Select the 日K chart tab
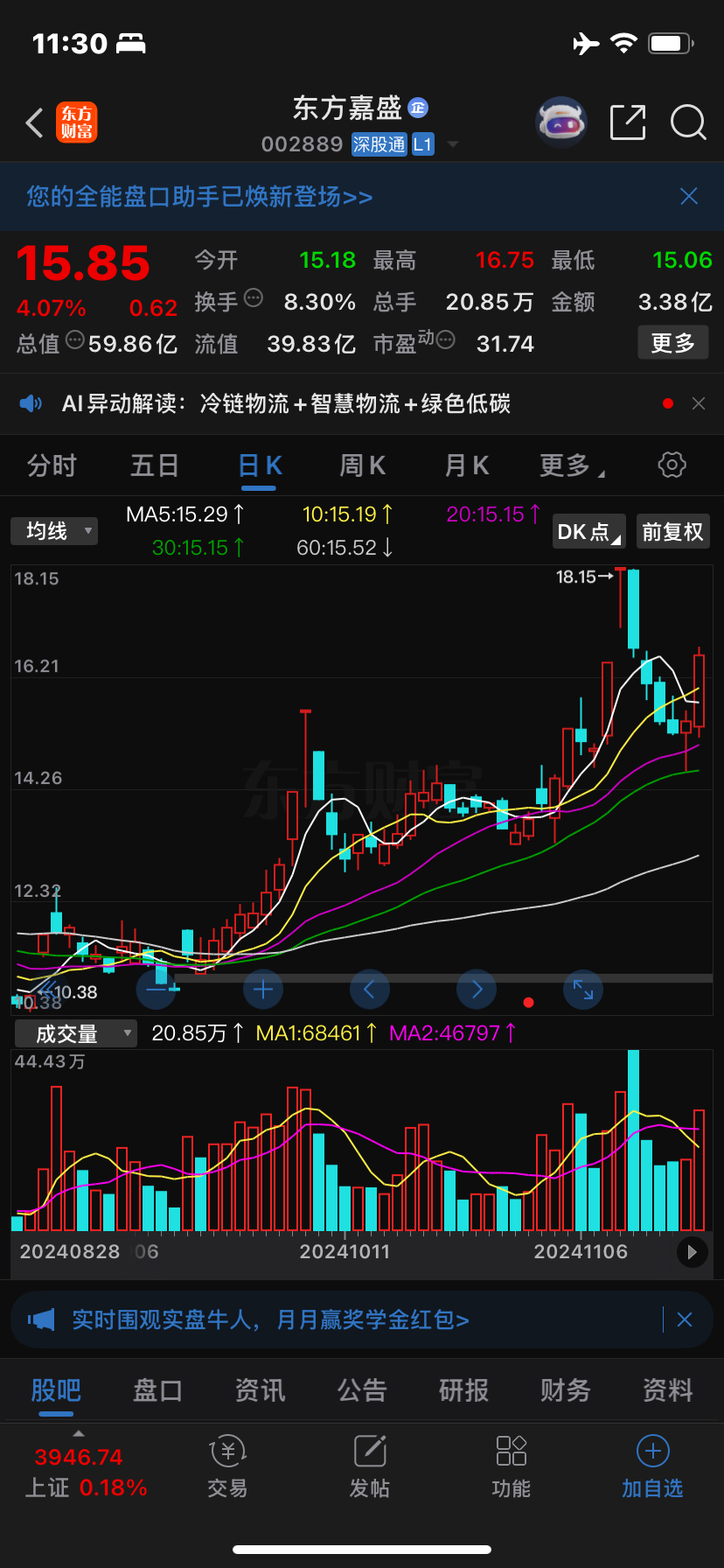This screenshot has width=724, height=1568. pyautogui.click(x=260, y=465)
